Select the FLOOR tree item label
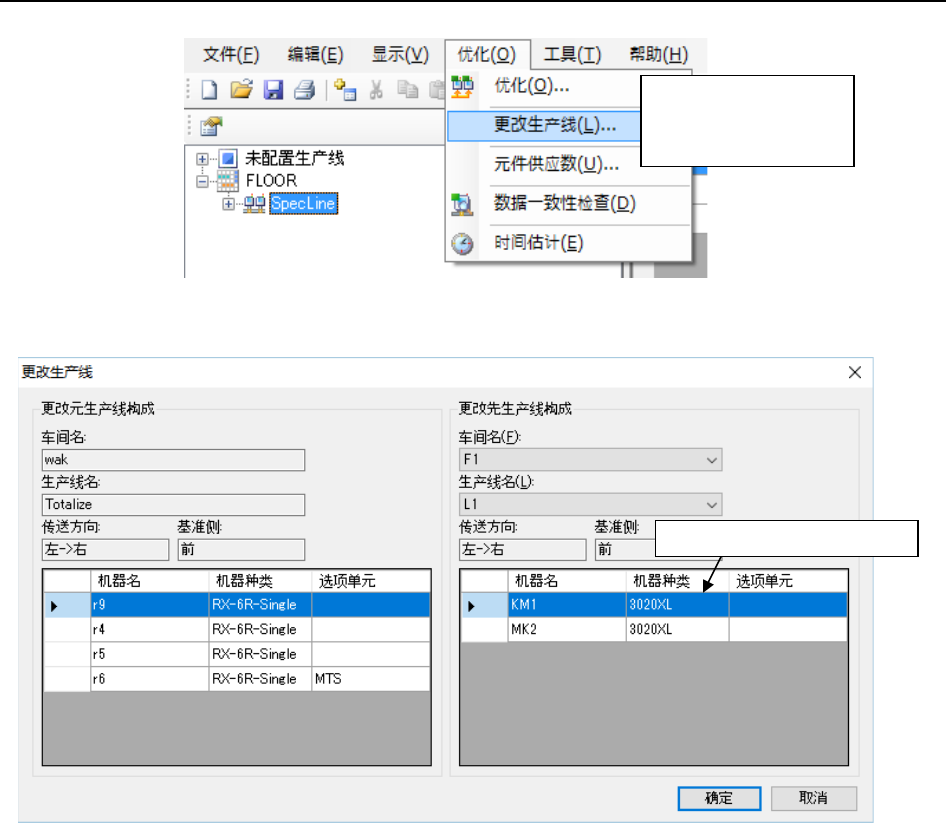 tap(271, 180)
